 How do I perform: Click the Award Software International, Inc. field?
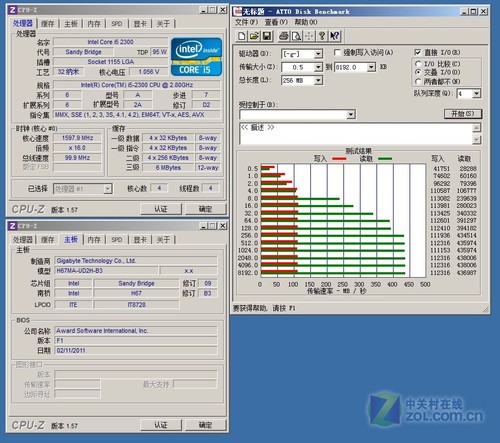pos(136,331)
